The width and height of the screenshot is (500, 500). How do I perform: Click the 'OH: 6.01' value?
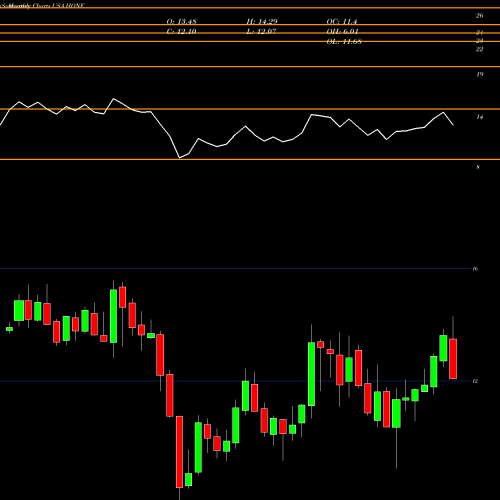tap(342, 32)
